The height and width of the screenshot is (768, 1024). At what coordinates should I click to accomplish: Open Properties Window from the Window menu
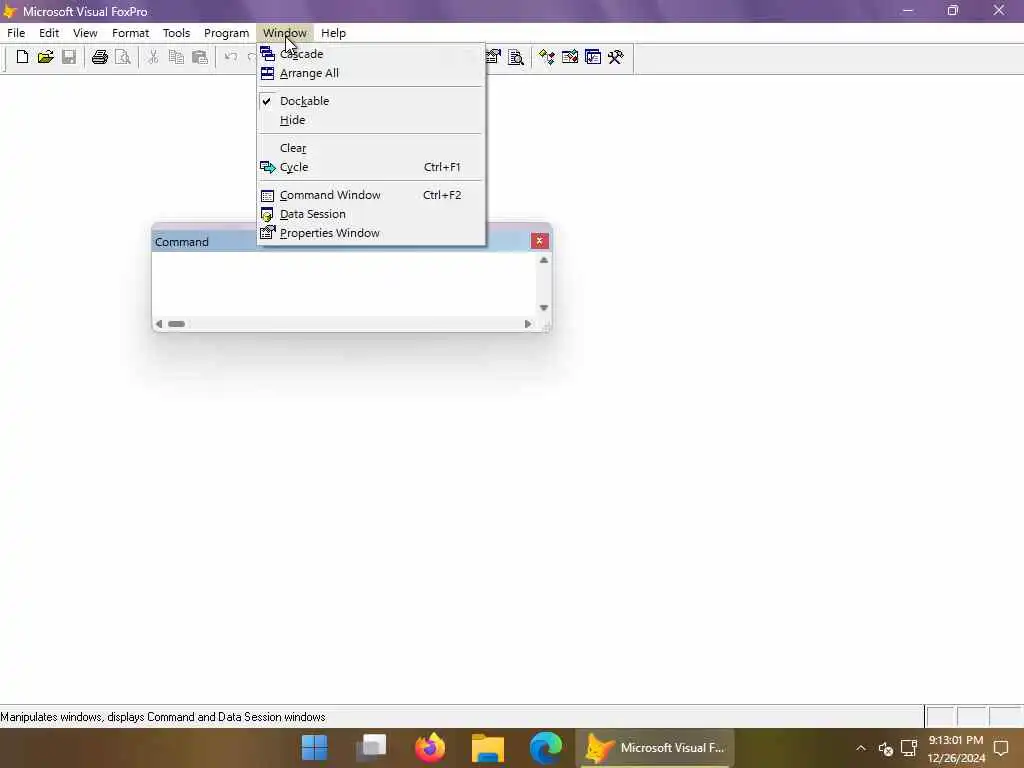click(x=371, y=233)
